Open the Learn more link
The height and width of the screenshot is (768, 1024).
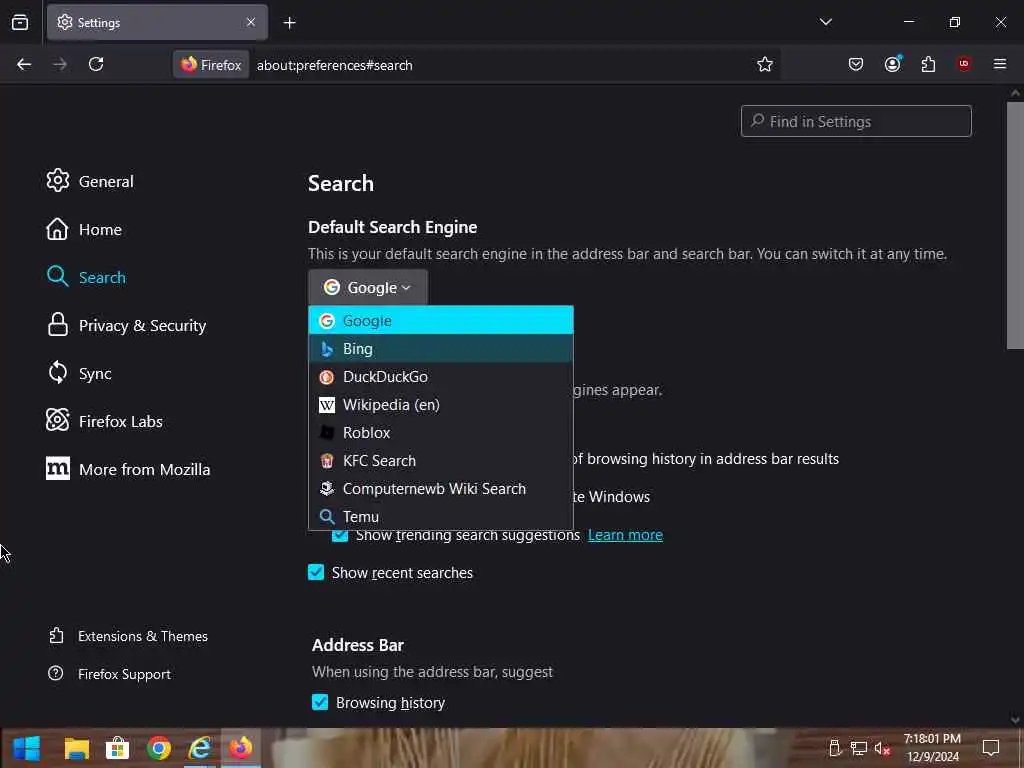click(x=625, y=535)
